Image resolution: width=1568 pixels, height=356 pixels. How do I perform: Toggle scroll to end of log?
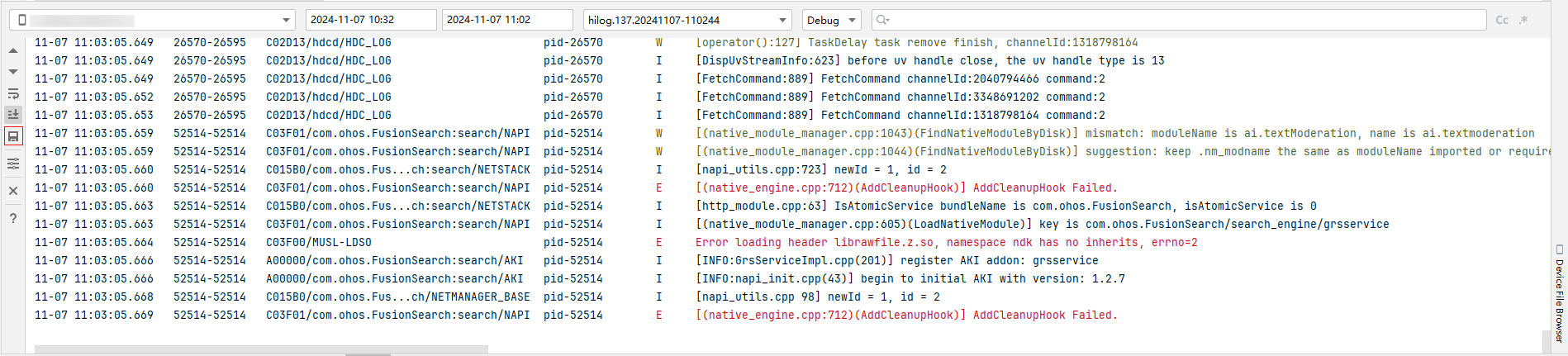coord(13,115)
